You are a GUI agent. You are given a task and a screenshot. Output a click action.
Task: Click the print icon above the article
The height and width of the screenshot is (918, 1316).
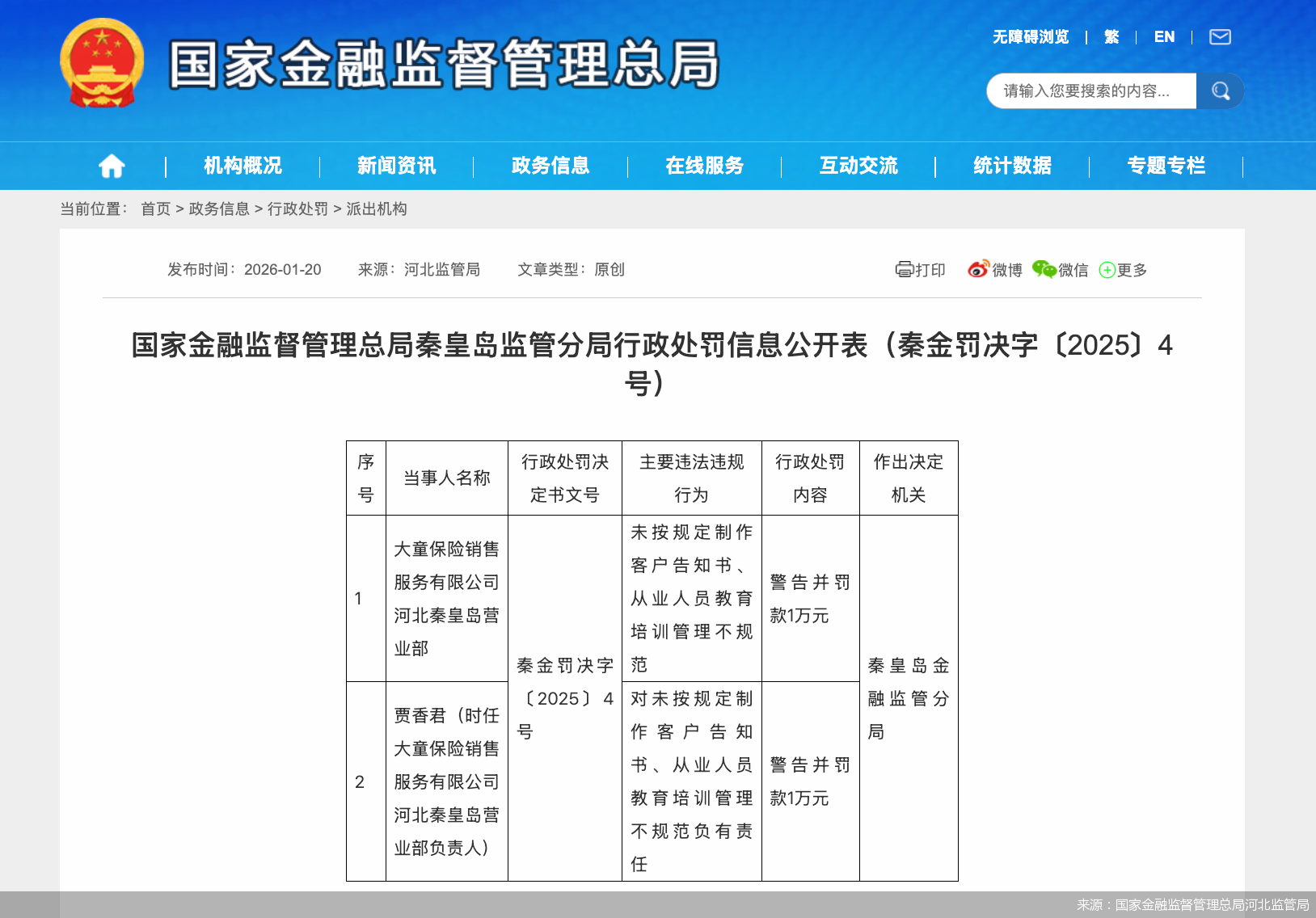point(907,270)
